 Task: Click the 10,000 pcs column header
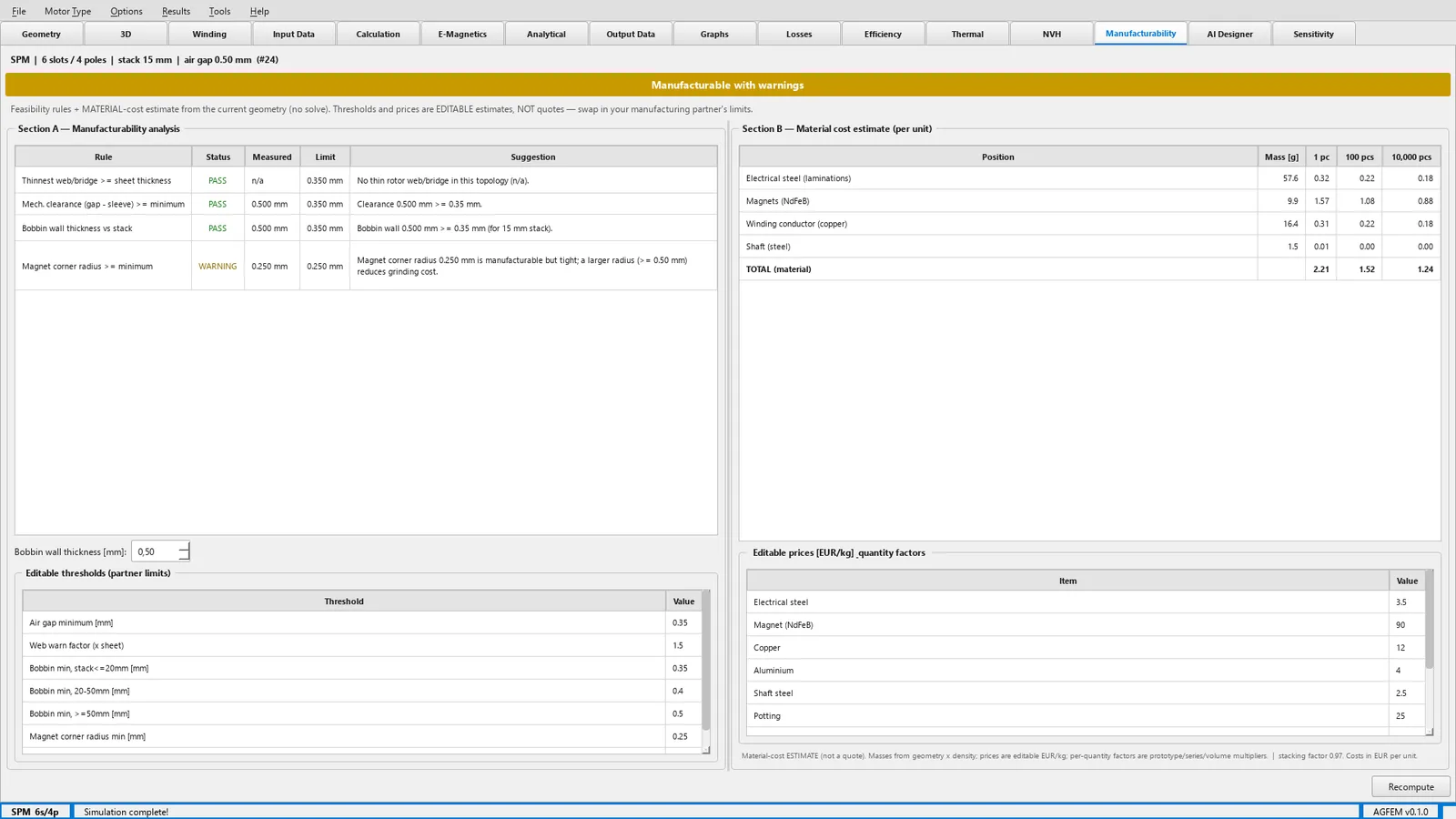pos(1410,157)
